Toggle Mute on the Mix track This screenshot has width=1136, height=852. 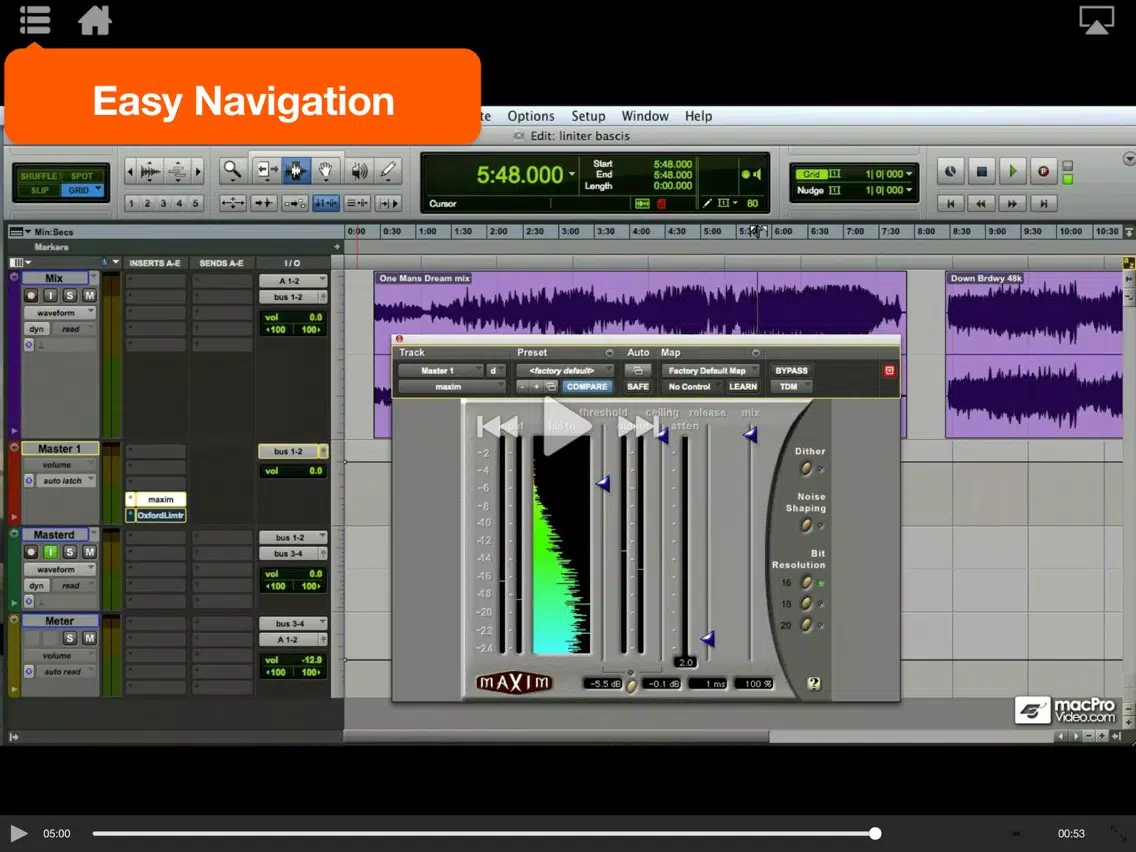coord(89,295)
